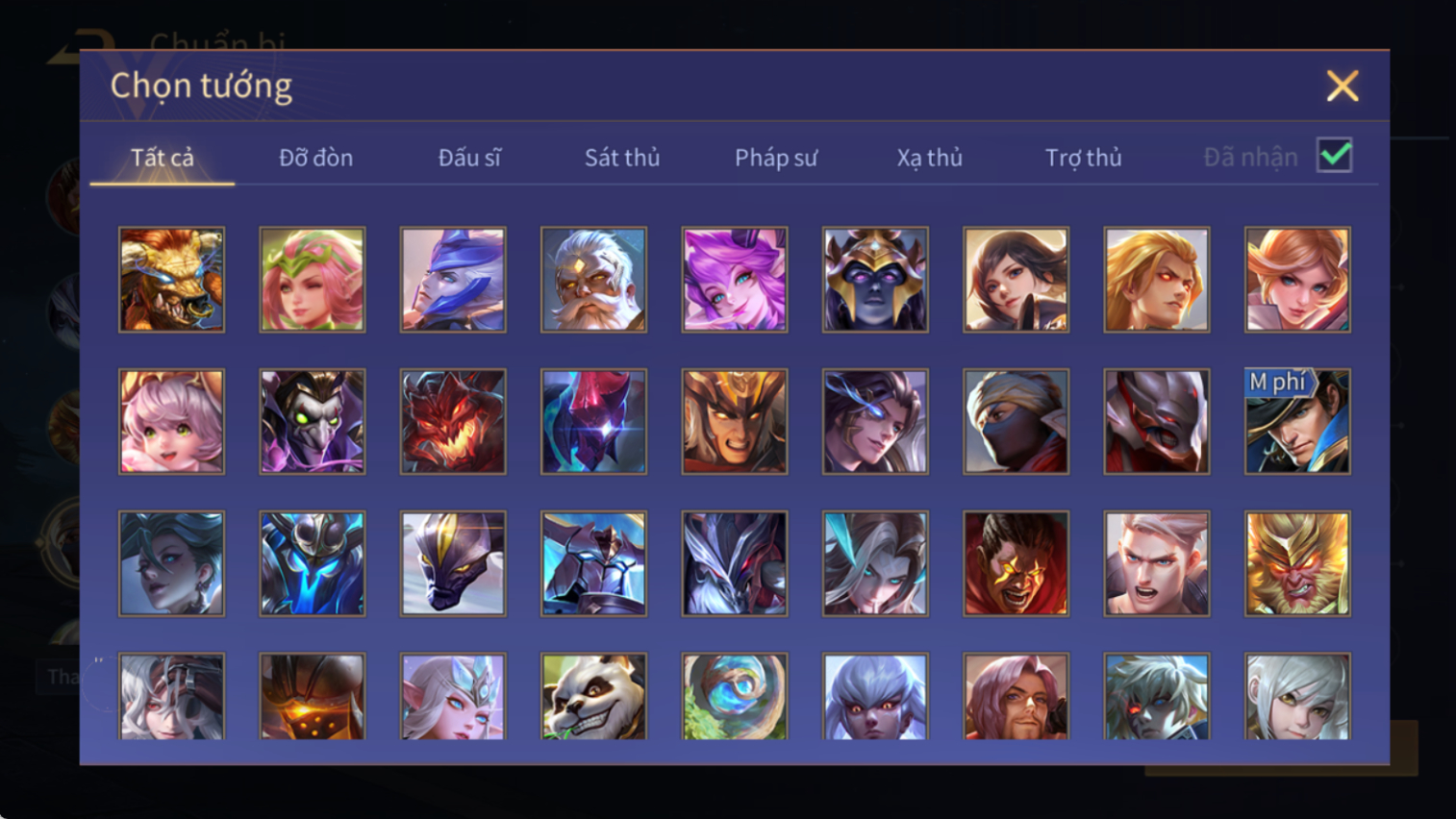Viewport: 1456px width, 819px height.
Task: Choose the red fire demon hero
Action: tap(453, 422)
